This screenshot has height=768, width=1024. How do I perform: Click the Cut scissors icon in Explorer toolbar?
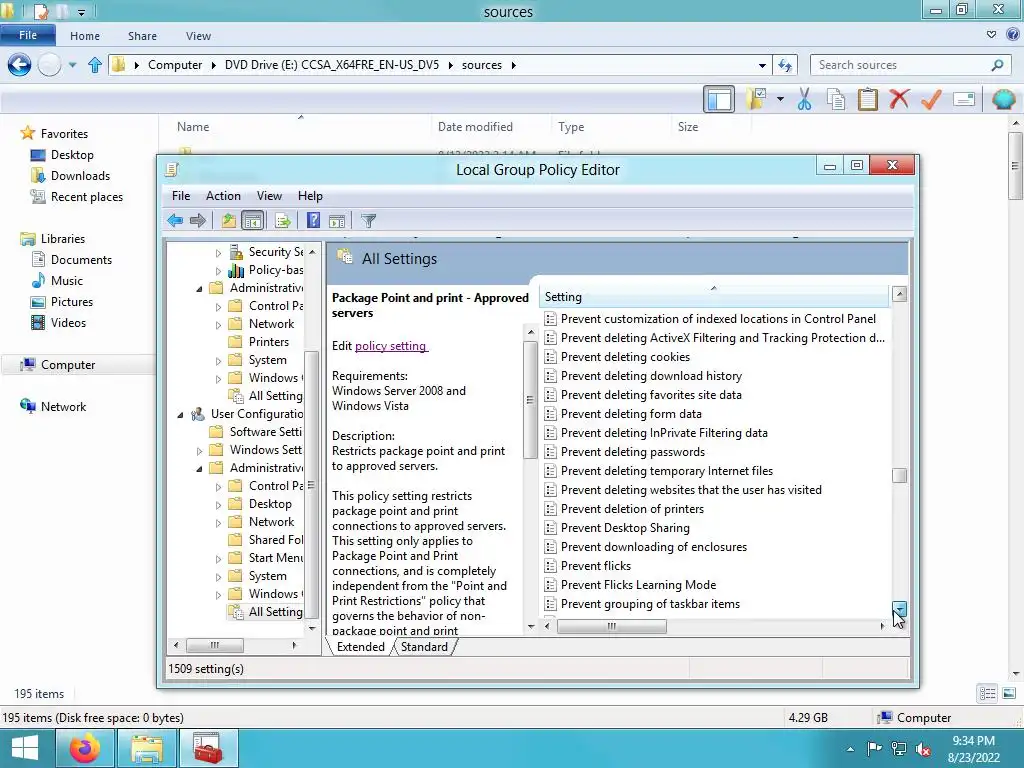[805, 99]
